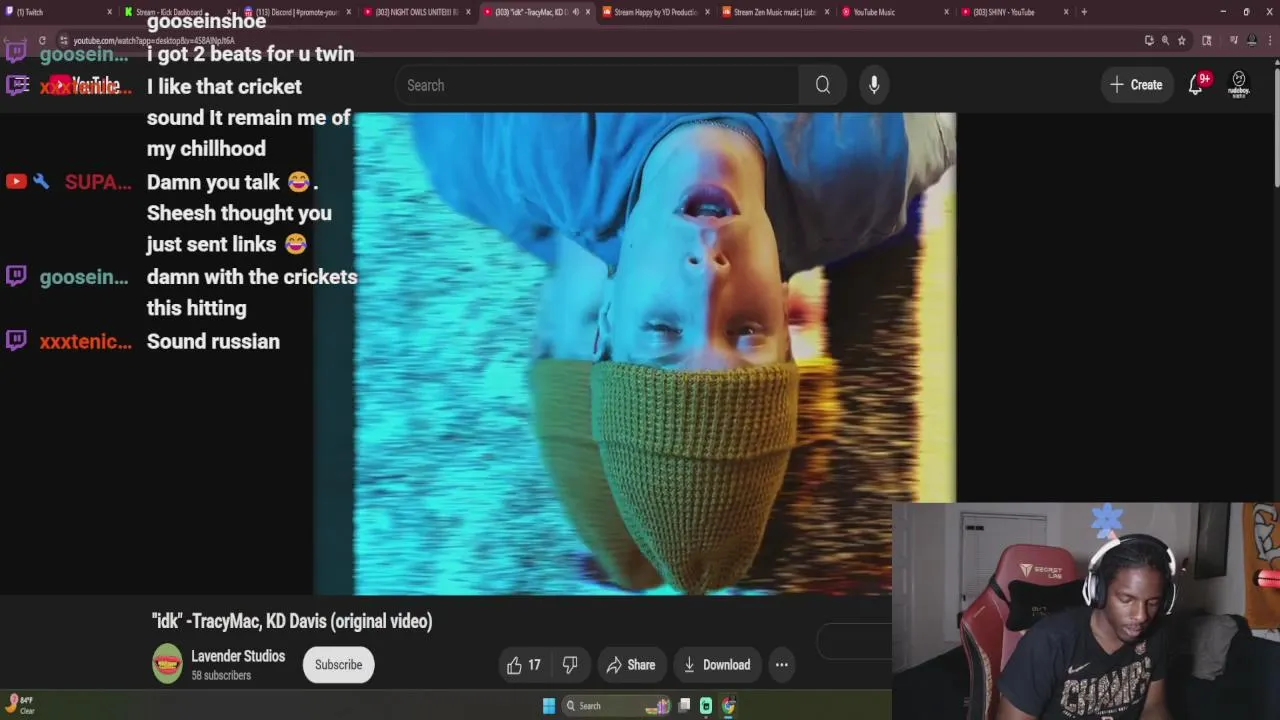The height and width of the screenshot is (720, 1280).
Task: Open Task View on taskbar
Action: click(684, 706)
